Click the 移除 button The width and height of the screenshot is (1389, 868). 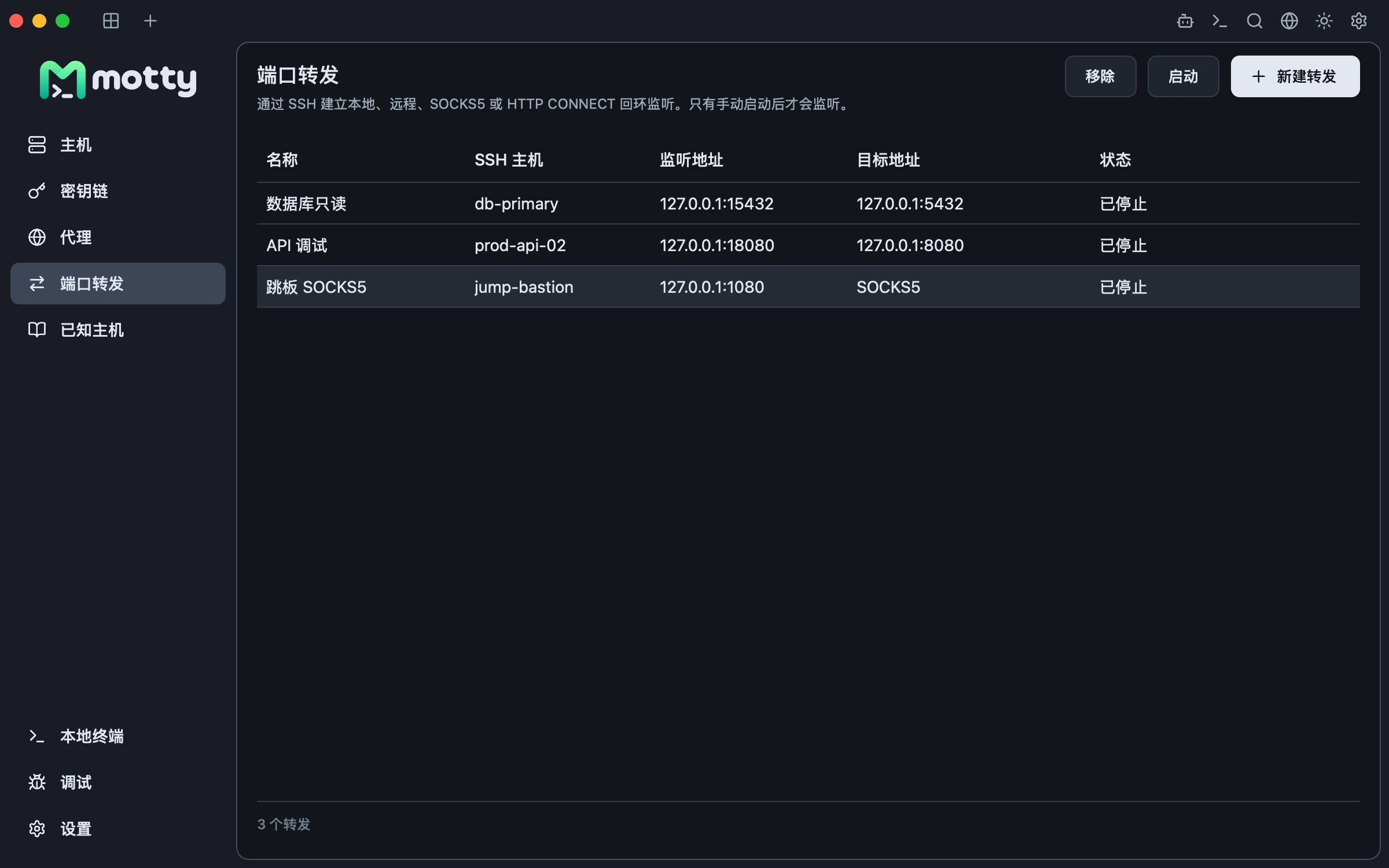1100,76
